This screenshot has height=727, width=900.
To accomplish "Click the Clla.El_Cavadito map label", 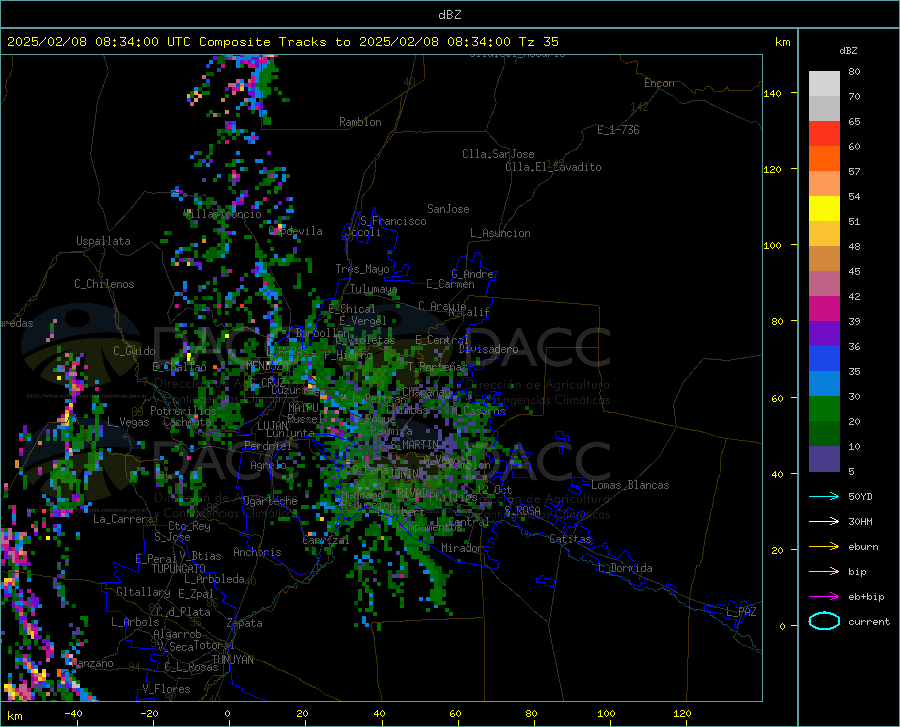I will point(553,167).
